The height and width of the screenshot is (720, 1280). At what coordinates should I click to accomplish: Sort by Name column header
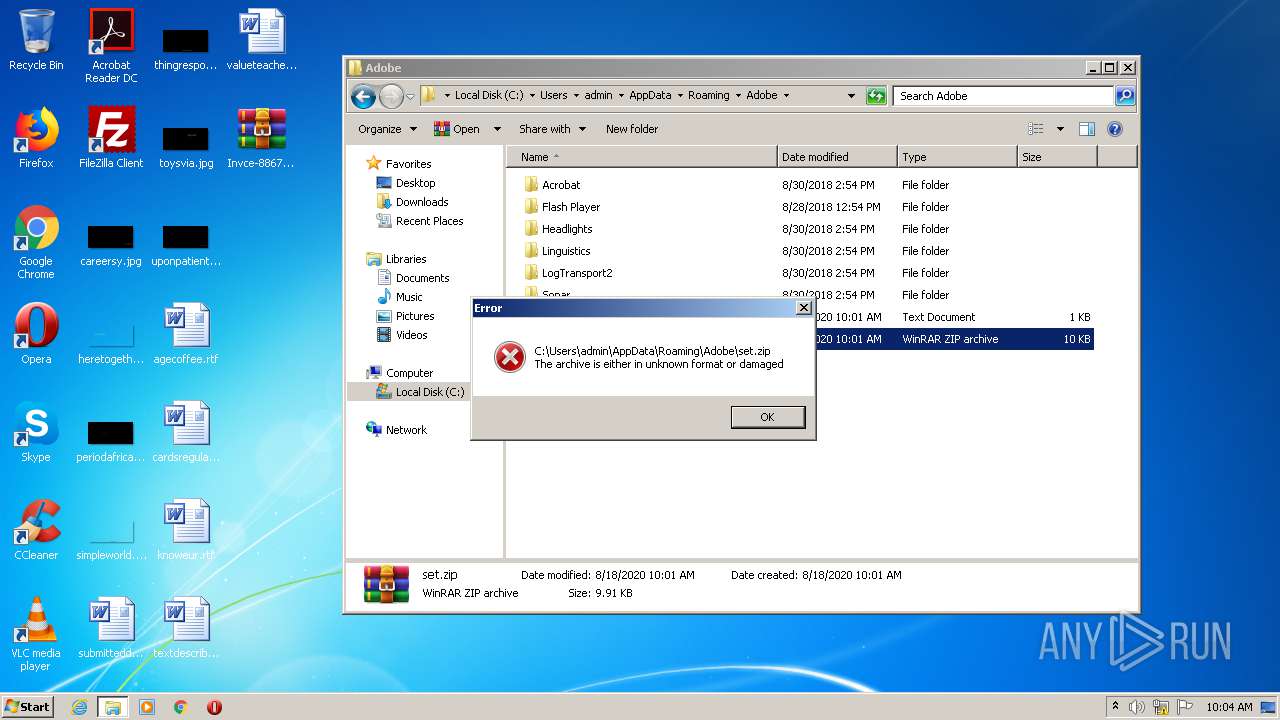point(642,157)
